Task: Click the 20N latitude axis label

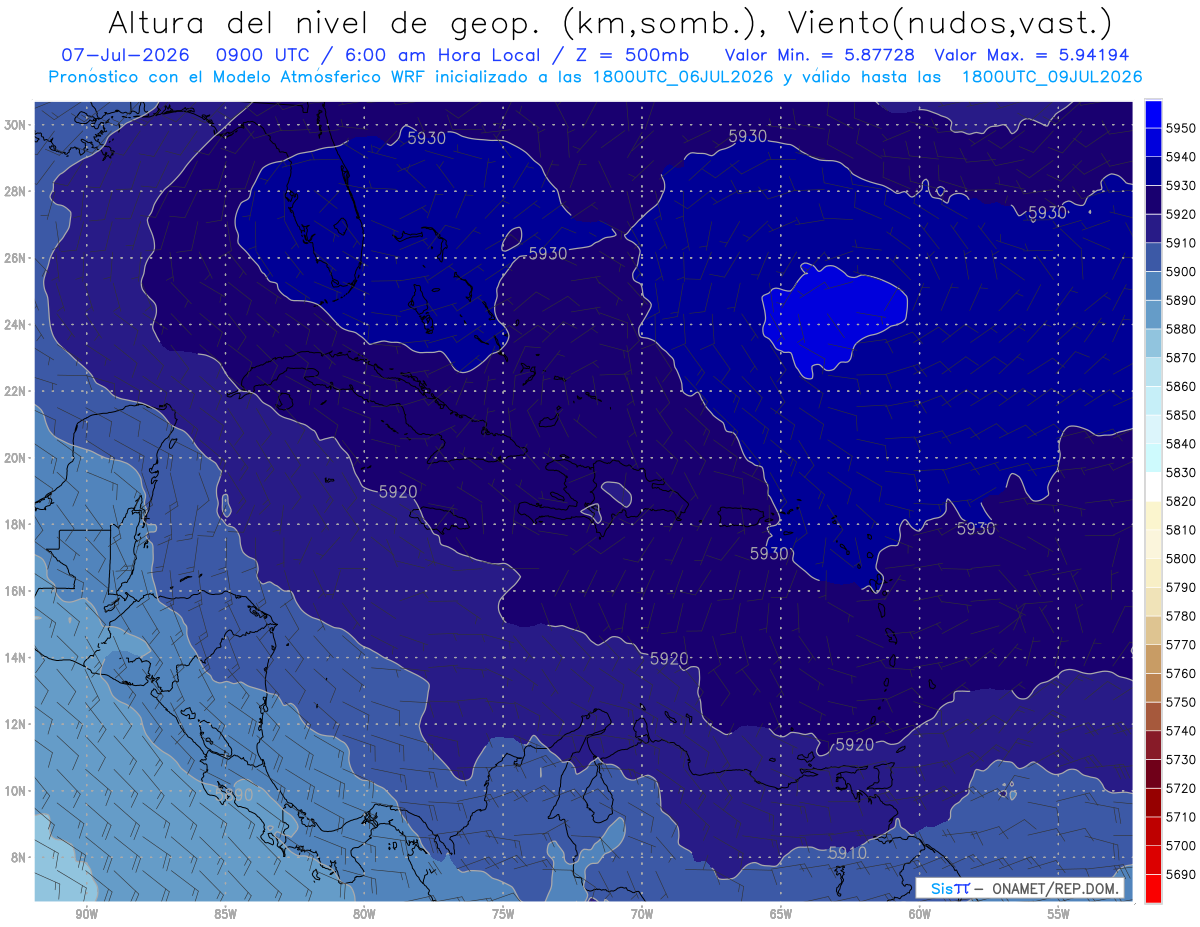Action: tap(16, 458)
